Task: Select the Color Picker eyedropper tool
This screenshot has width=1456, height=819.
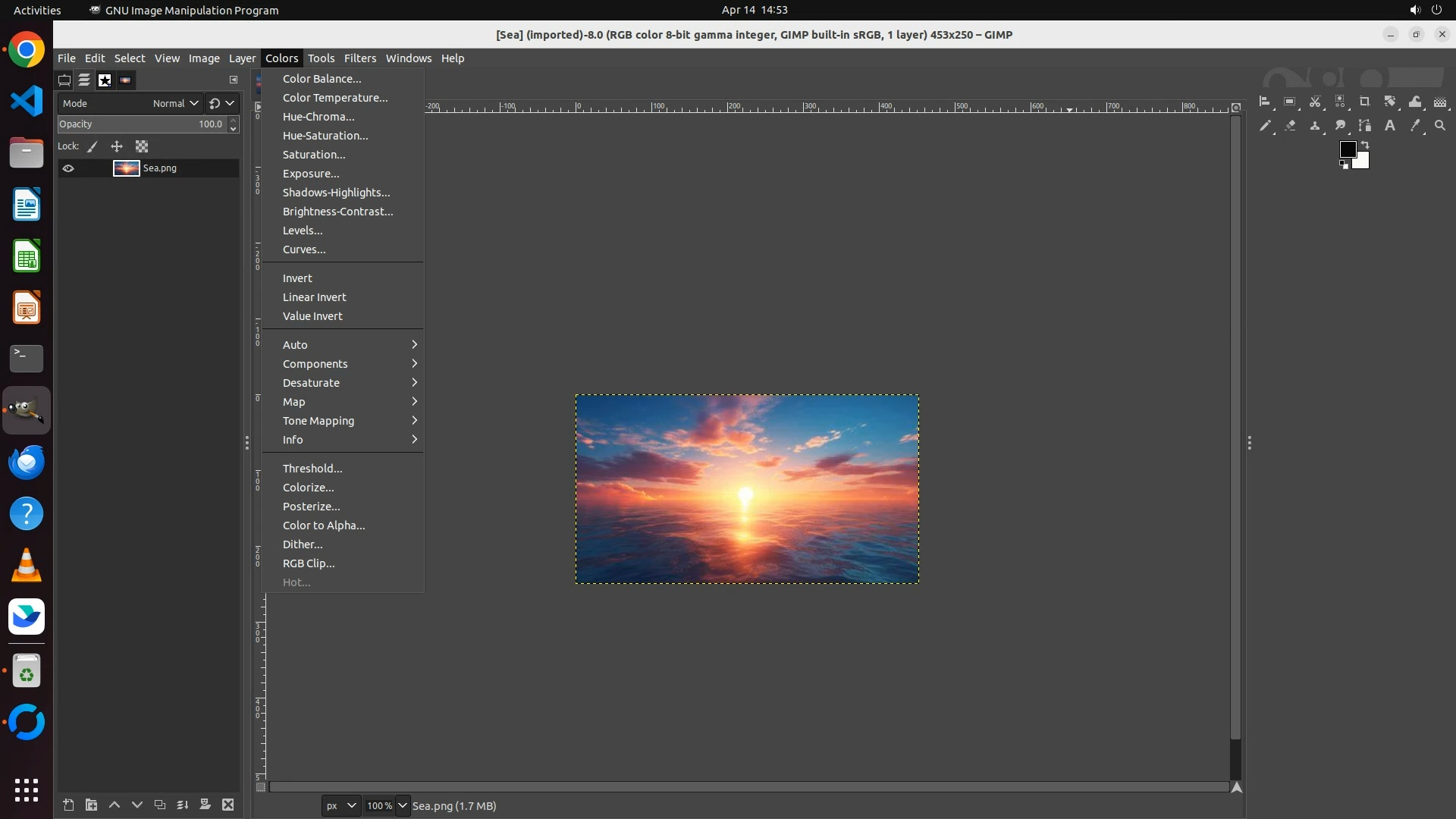Action: pyautogui.click(x=1415, y=126)
